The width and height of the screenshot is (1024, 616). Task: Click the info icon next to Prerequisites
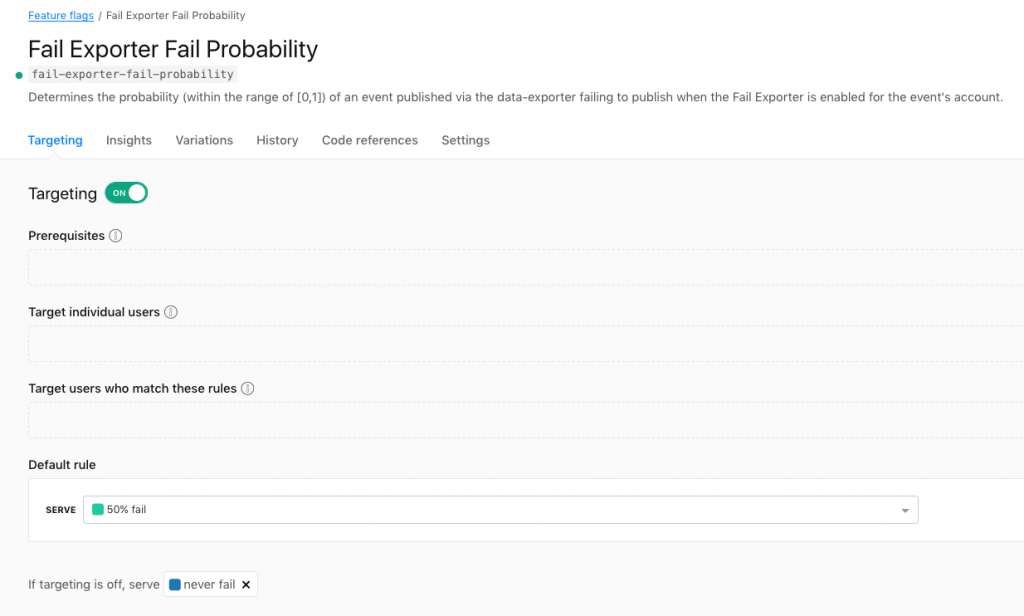pos(115,236)
